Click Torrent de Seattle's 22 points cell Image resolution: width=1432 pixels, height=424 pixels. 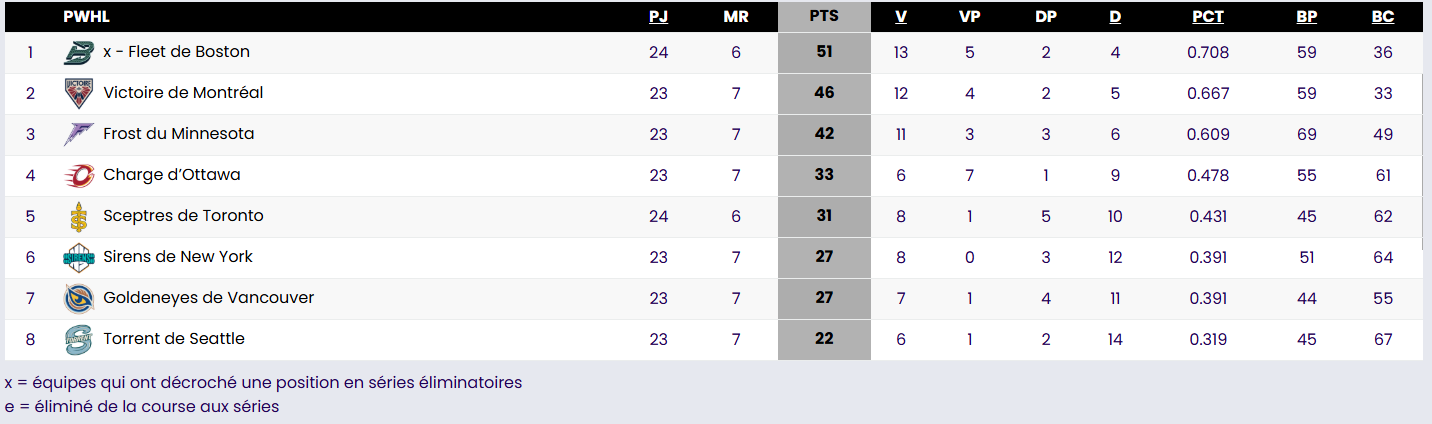tap(824, 339)
